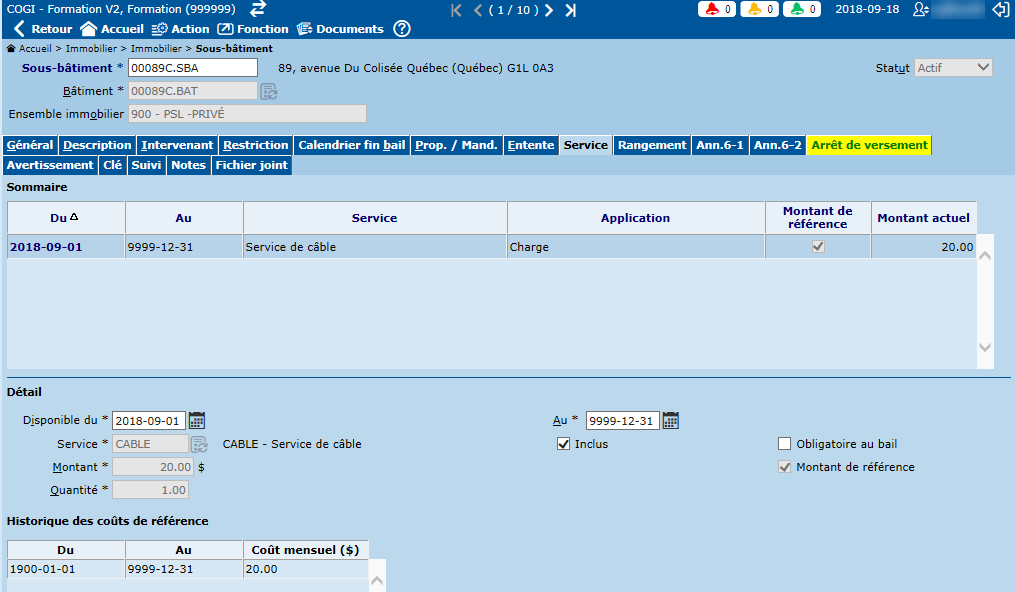
Task: Go to the last record arrow
Action: click(x=570, y=10)
